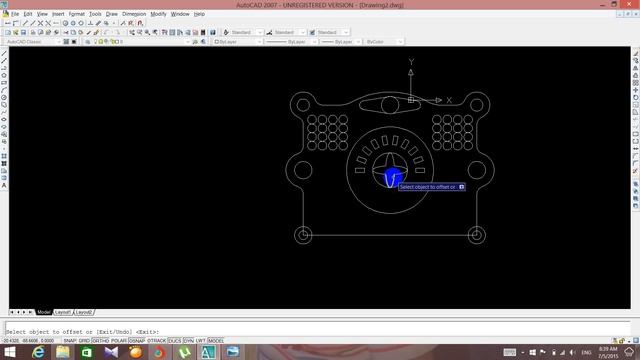Open the Hatch tool

[4, 156]
